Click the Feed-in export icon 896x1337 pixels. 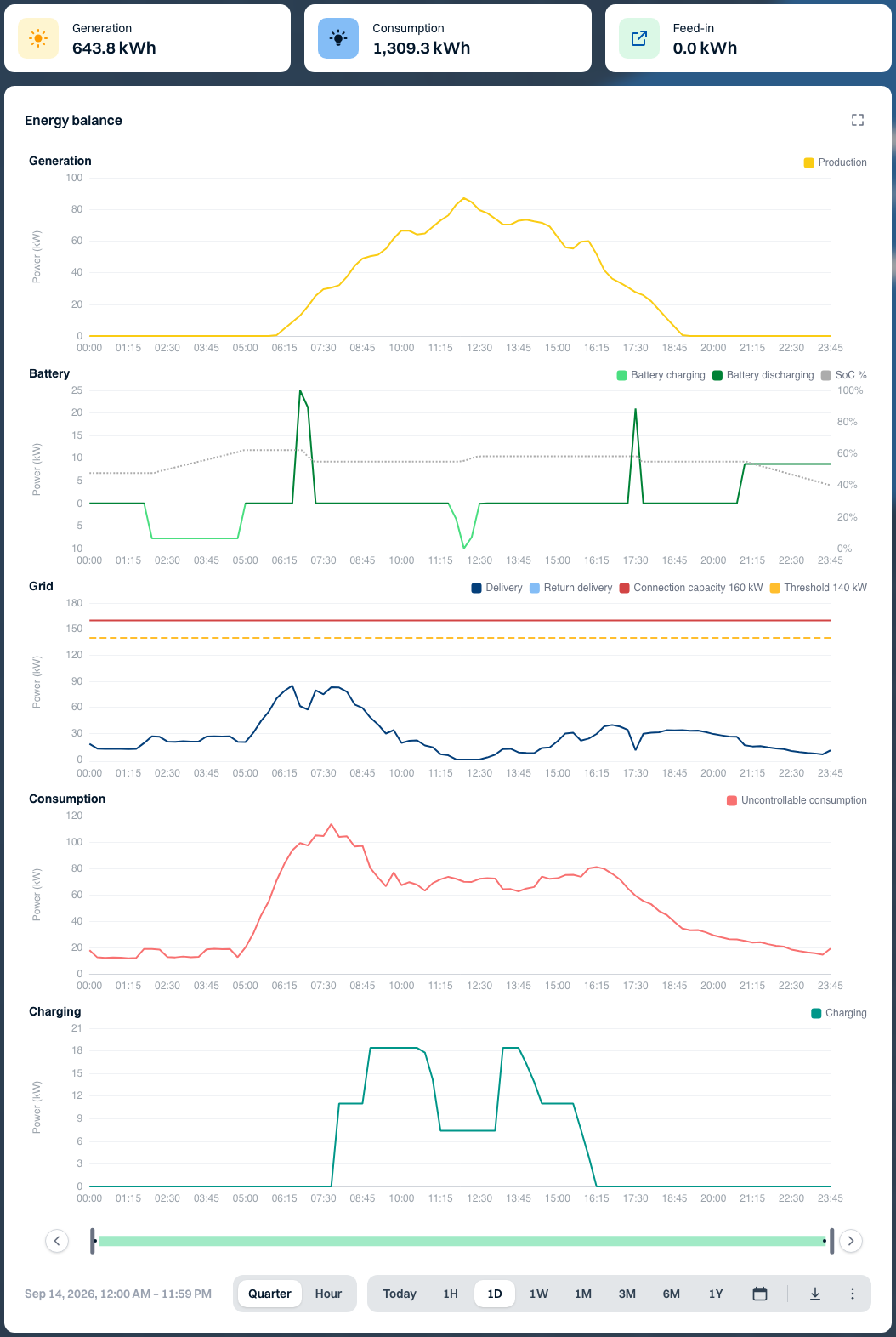pyautogui.click(x=639, y=38)
